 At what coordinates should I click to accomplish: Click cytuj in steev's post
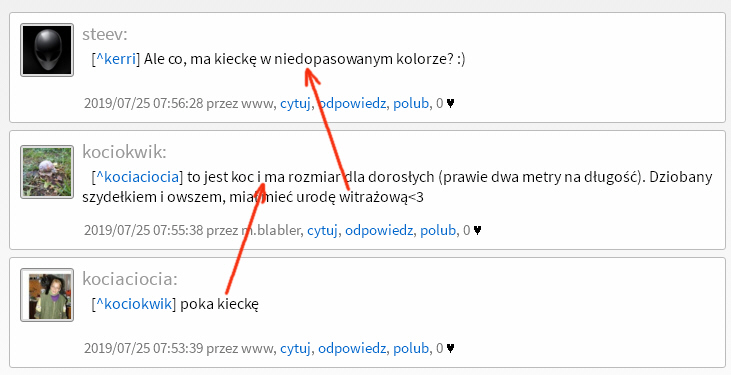coord(295,103)
